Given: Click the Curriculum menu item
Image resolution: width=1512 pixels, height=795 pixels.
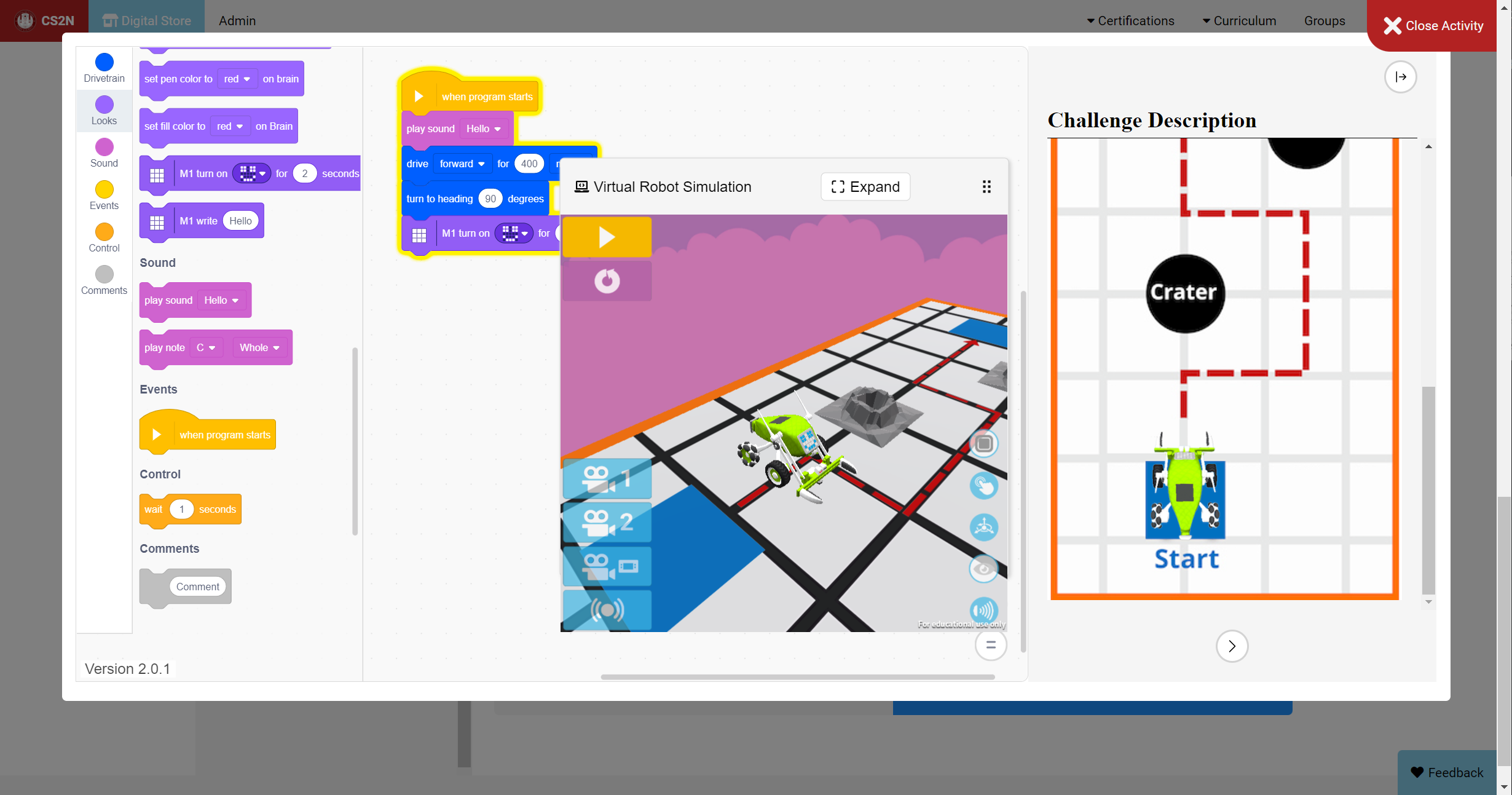Looking at the screenshot, I should (x=1243, y=19).
